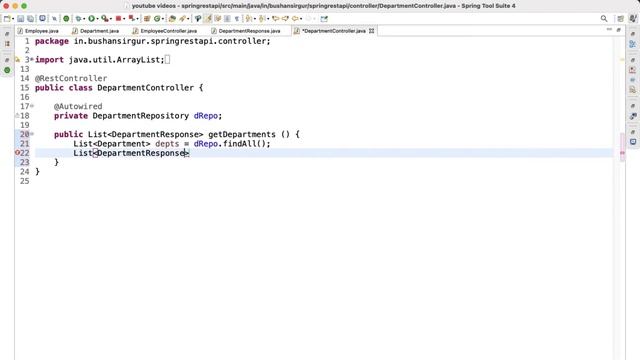Click the 'getDepartments' method name
This screenshot has width=640, height=360.
pyautogui.click(x=242, y=134)
